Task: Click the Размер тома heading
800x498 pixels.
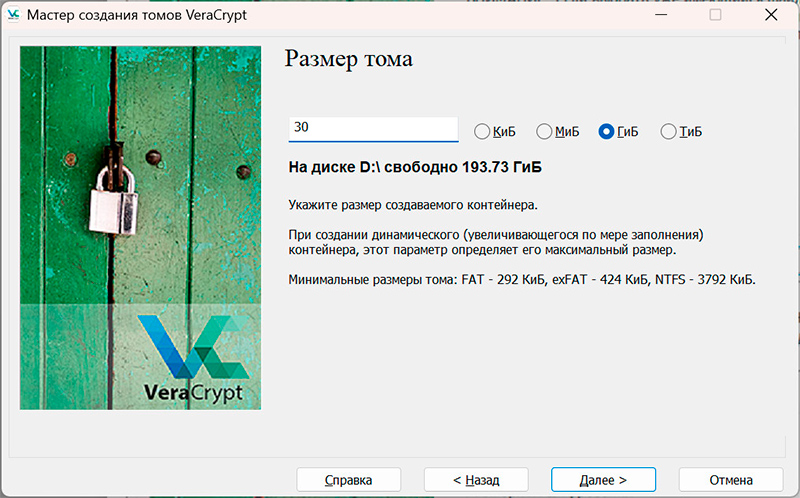Action: (348, 59)
